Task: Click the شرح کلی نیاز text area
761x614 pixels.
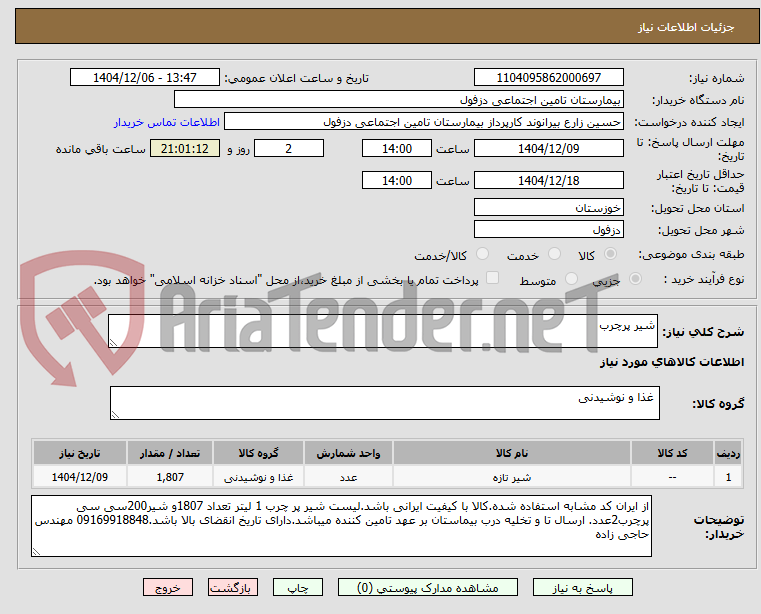Action: [383, 331]
